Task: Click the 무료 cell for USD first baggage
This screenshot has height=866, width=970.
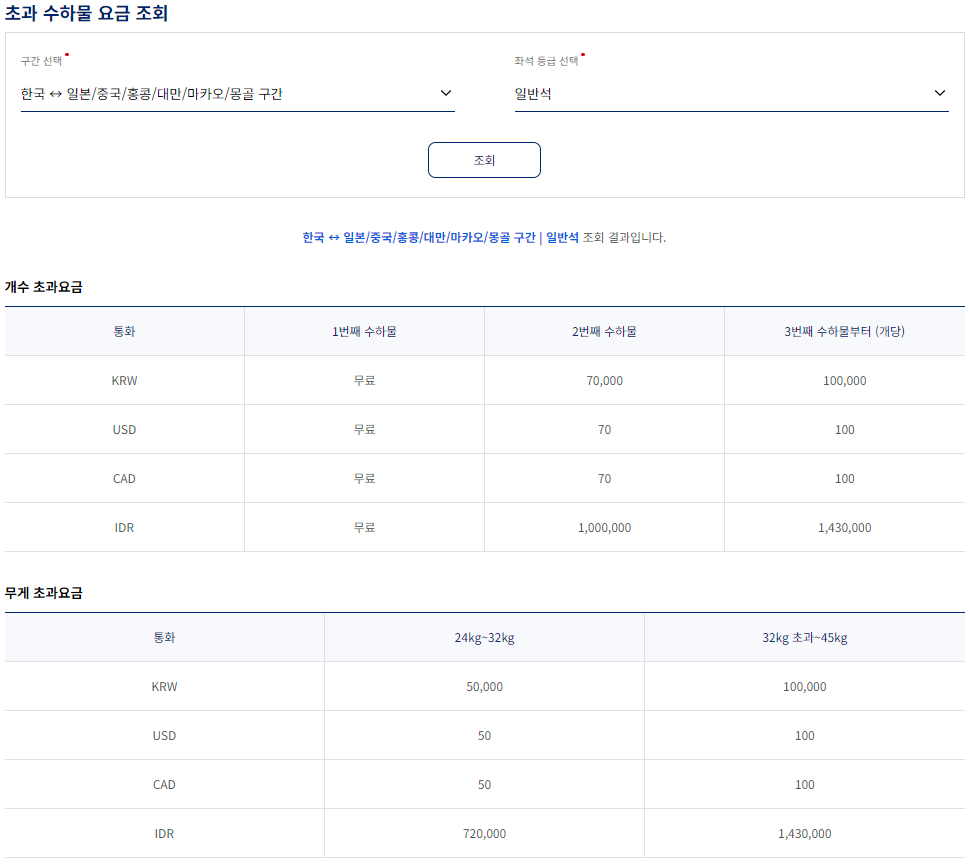Action: coord(363,429)
